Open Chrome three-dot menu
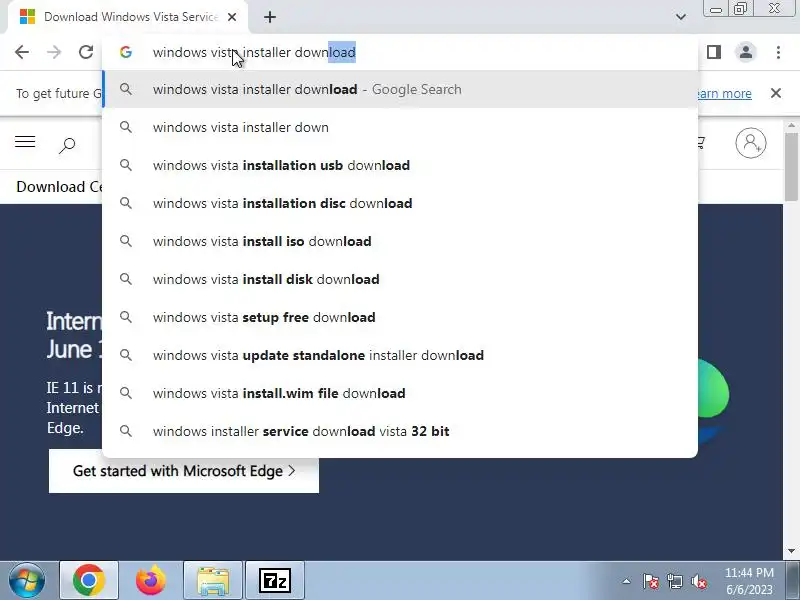 point(778,52)
